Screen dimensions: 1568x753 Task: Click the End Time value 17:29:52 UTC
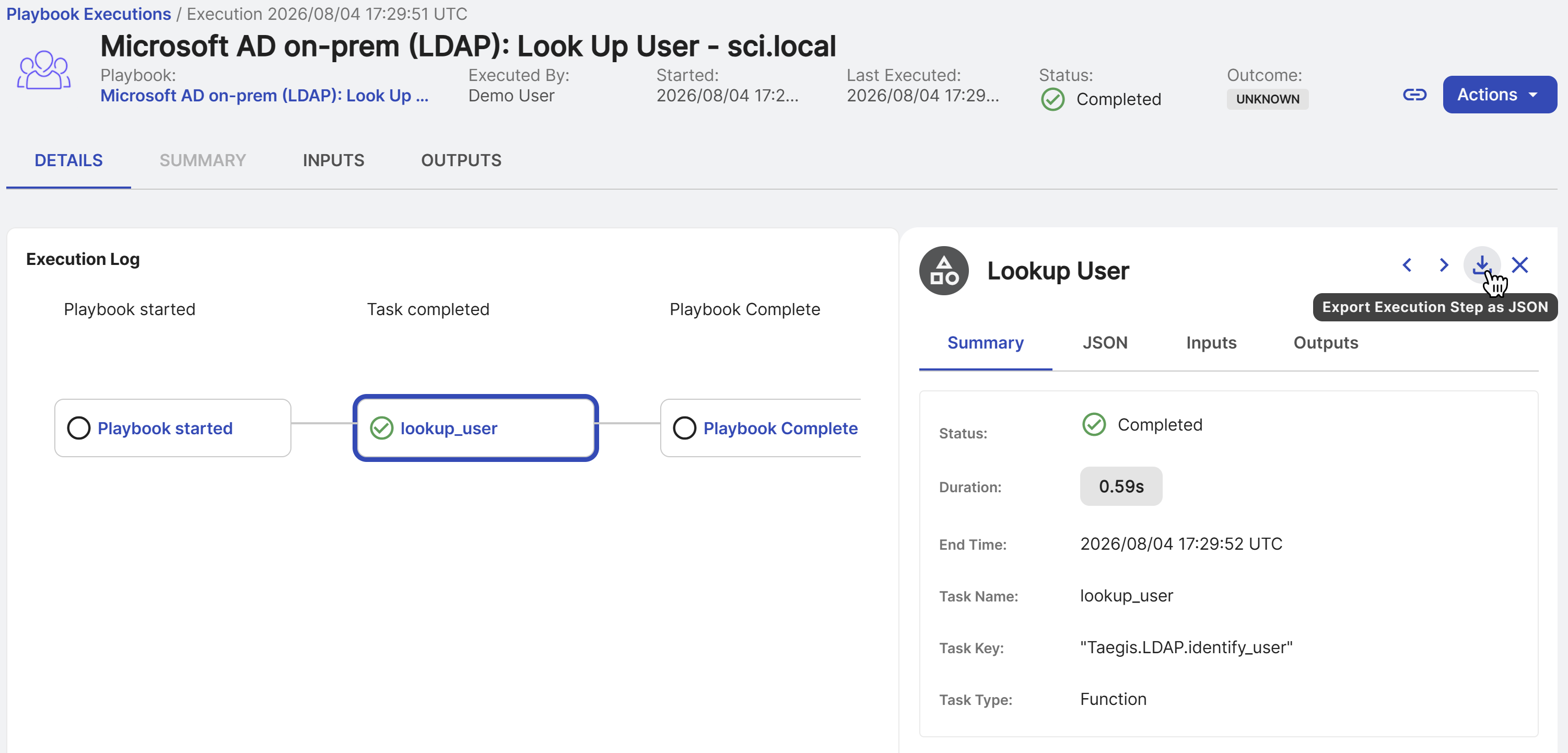(x=1181, y=543)
